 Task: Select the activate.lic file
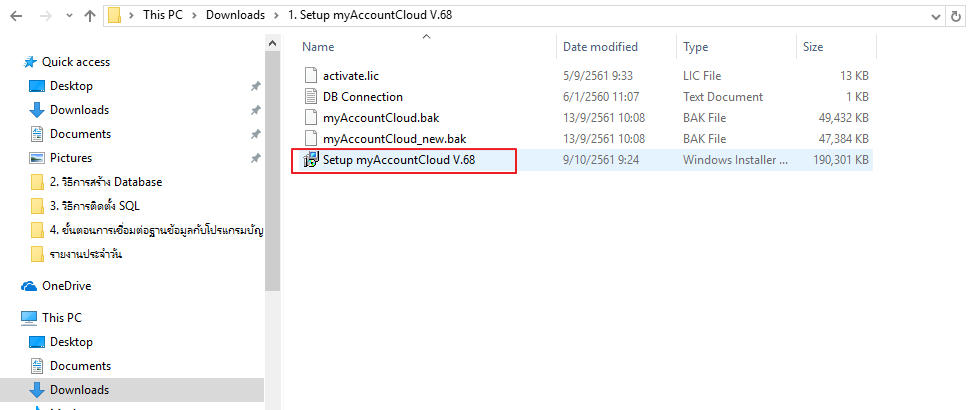(x=351, y=76)
